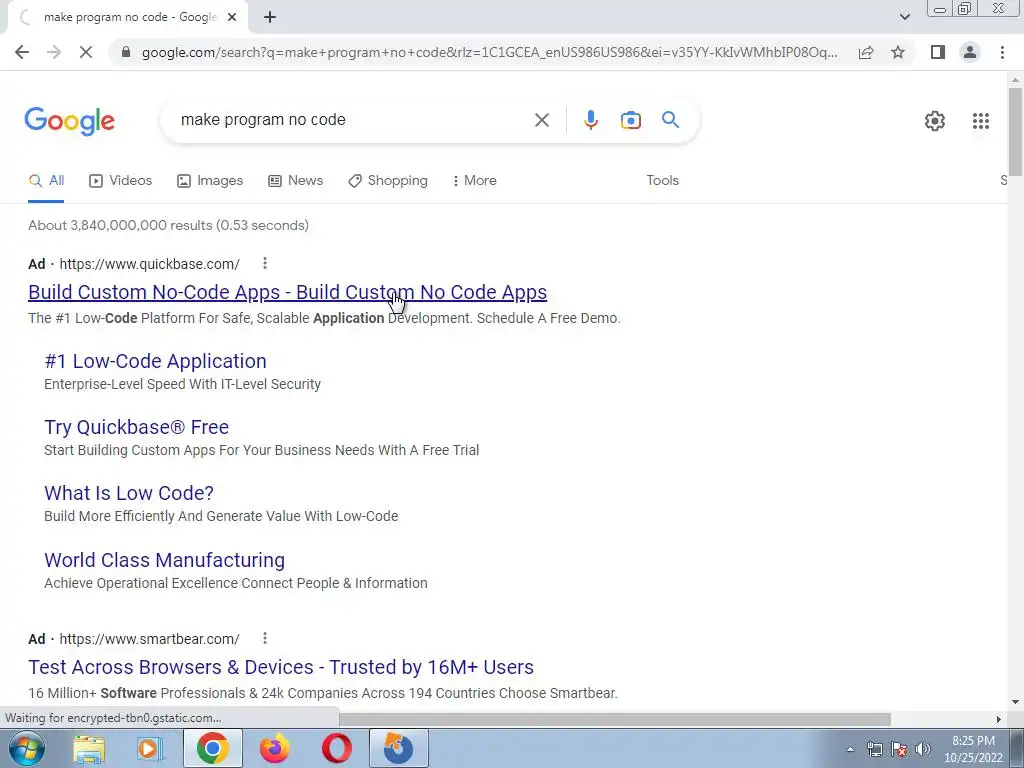1024x768 pixels.
Task: Open the browser side panel
Action: click(x=938, y=52)
